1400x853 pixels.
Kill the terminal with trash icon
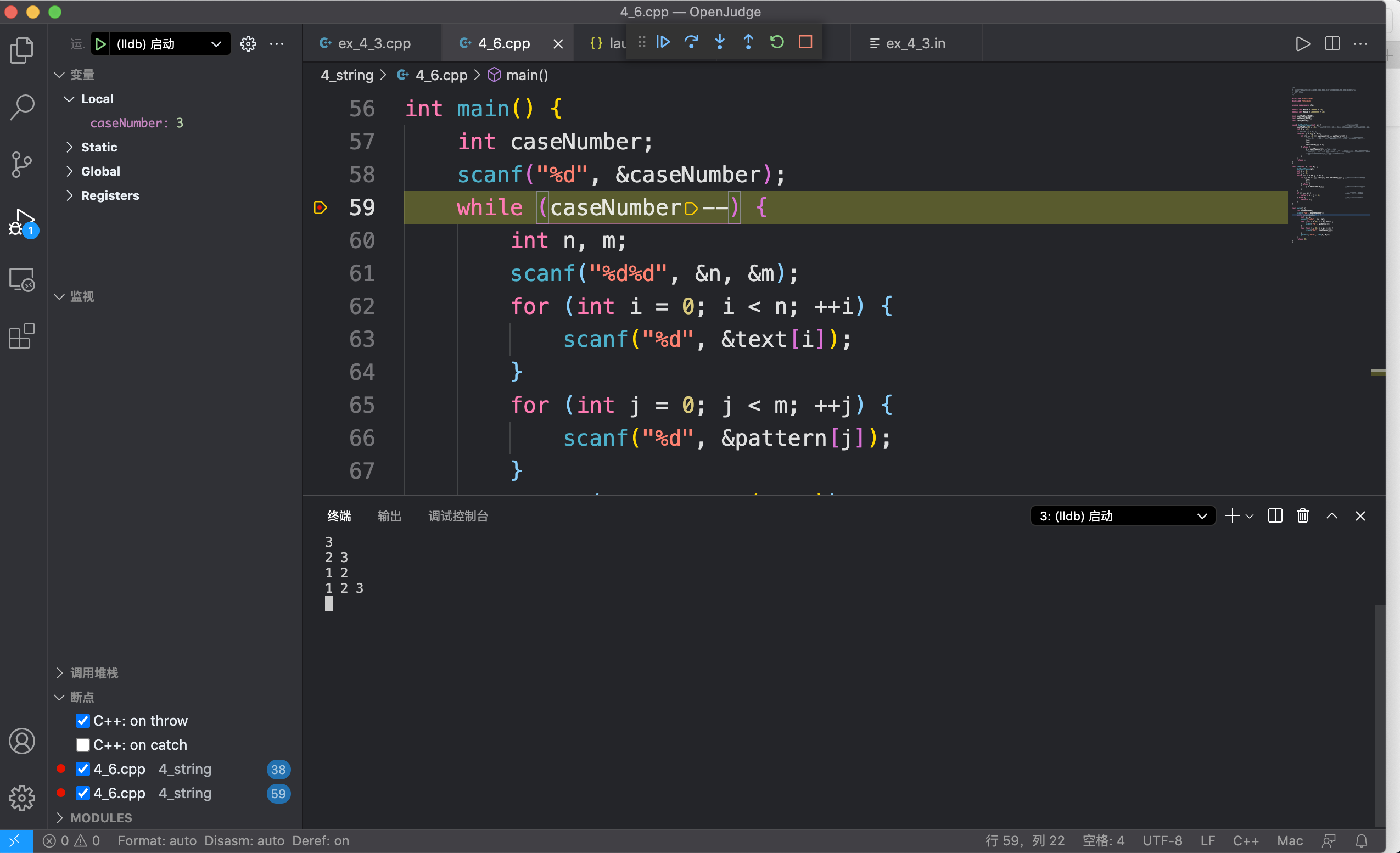1303,515
